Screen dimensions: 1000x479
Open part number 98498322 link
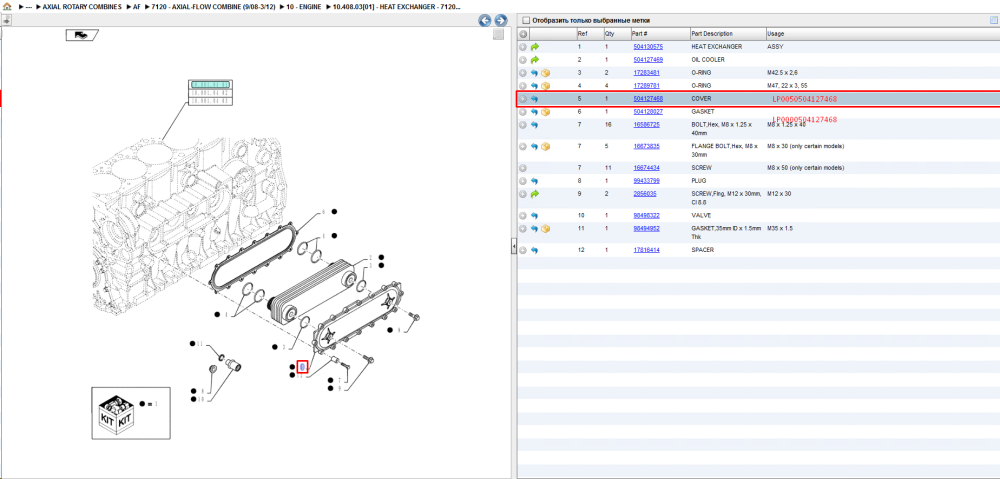[646, 216]
